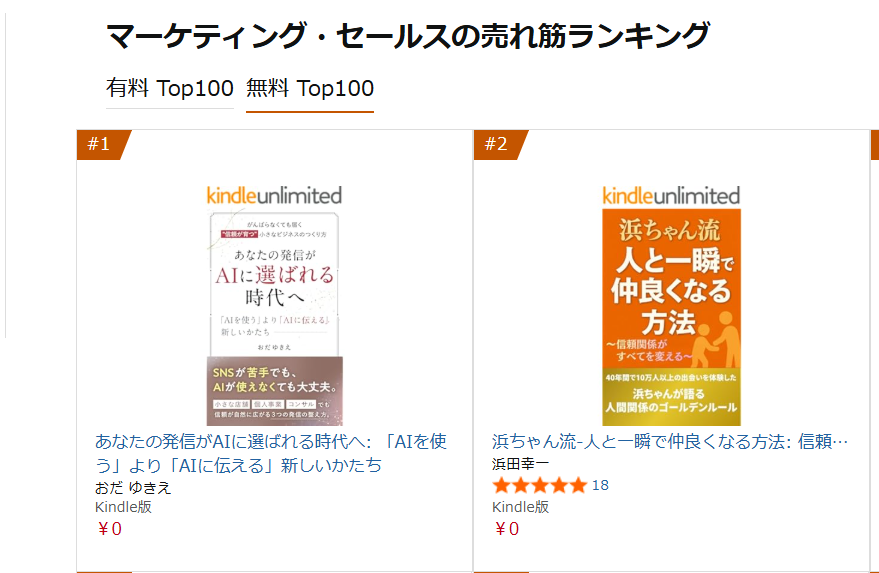Click the #1 rank badge

coord(99,145)
